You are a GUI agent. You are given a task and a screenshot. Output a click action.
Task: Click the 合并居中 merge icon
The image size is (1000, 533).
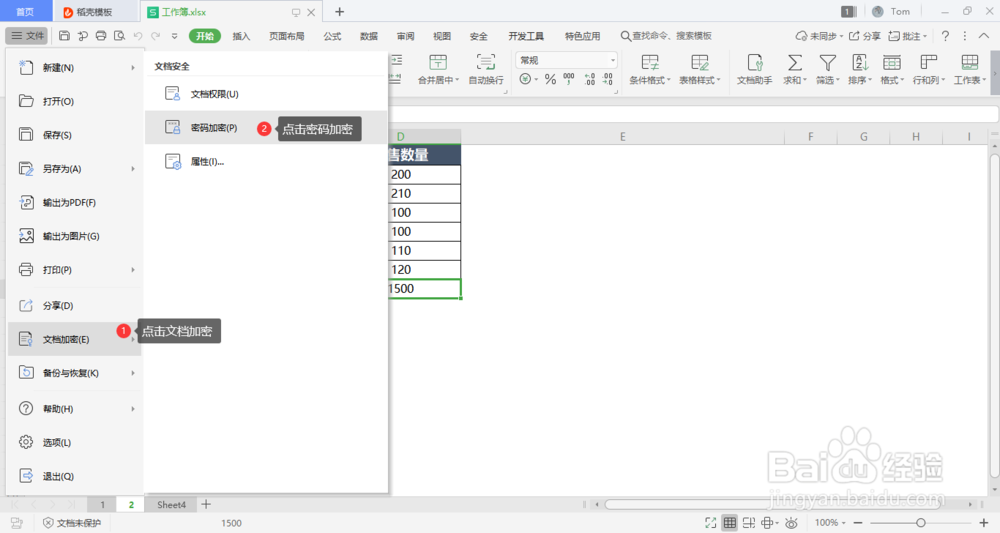click(x=438, y=62)
